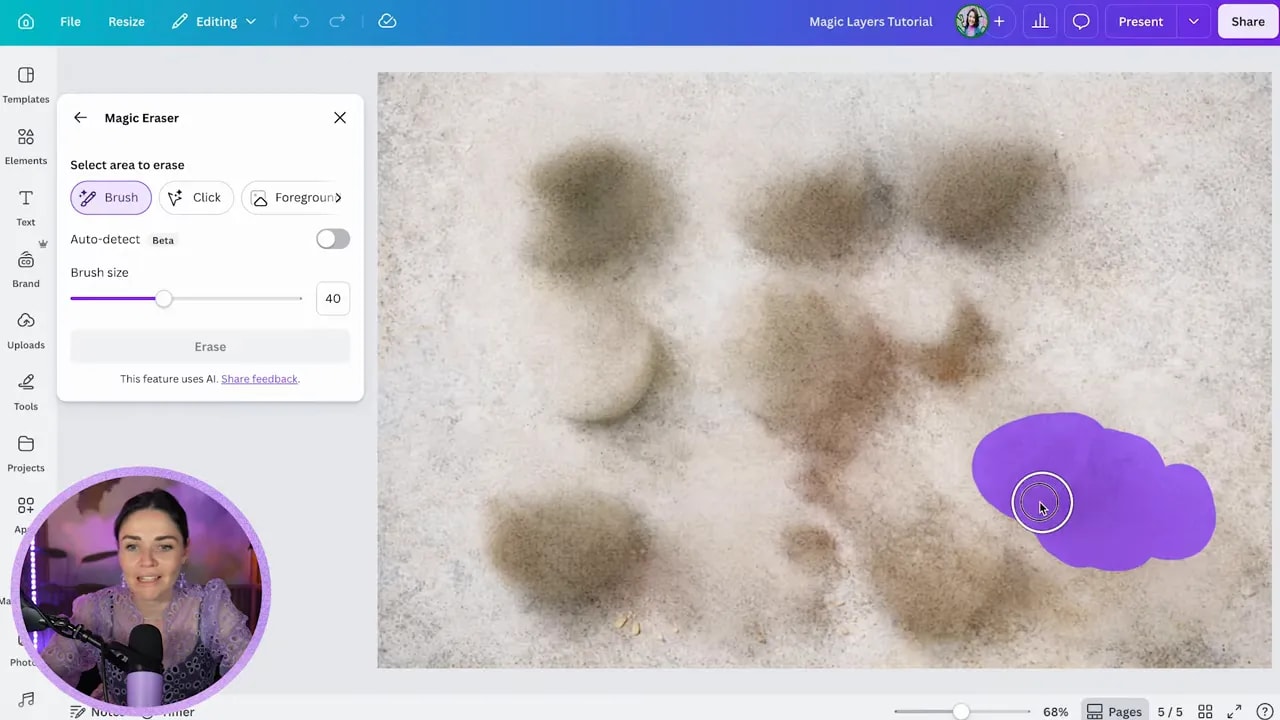Click the undo arrow
1280x720 pixels.
(x=301, y=21)
